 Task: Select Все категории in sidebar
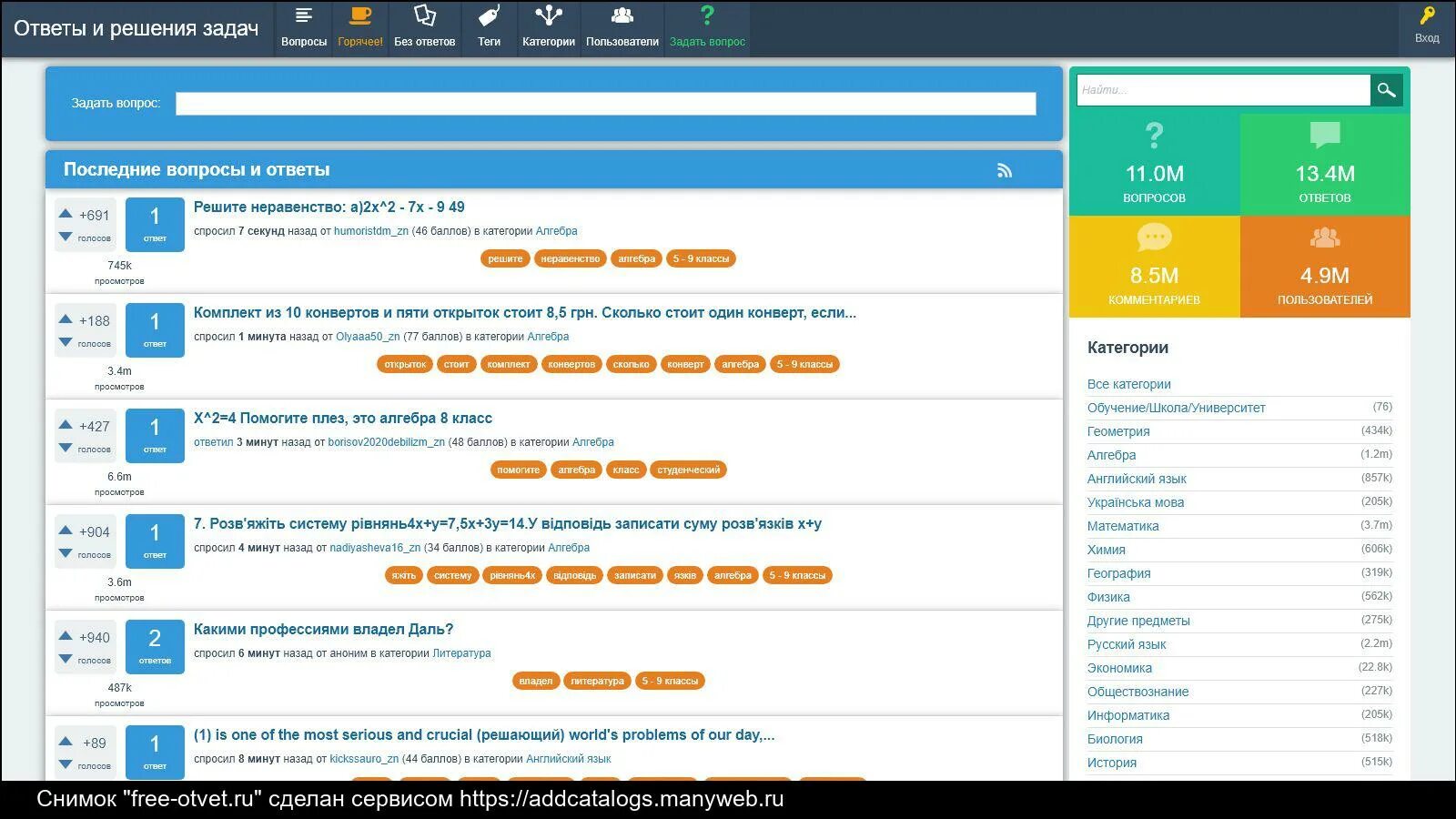1129,384
